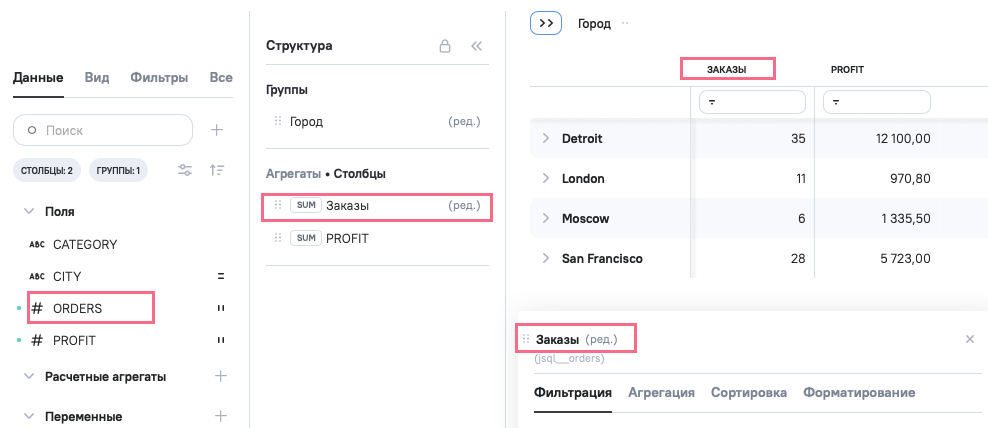988x428 pixels.
Task: Expand the San Francisco row
Action: point(546,258)
